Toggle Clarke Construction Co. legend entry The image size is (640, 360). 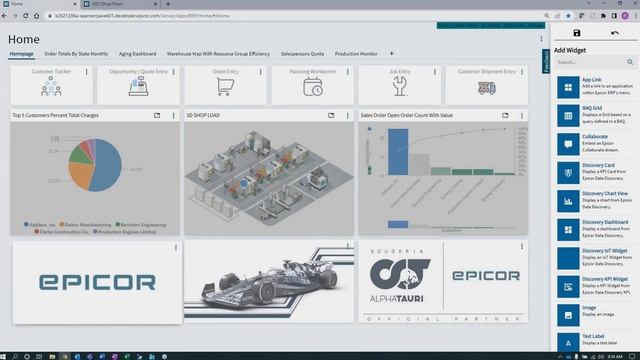[61, 232]
